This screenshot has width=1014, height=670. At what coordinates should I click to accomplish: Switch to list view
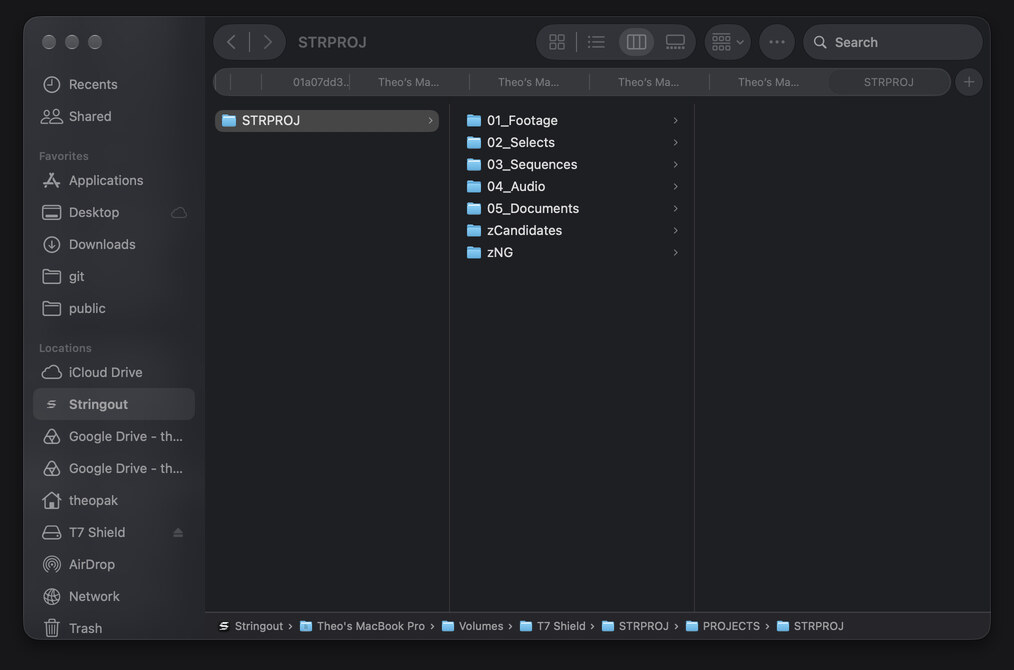click(x=596, y=42)
